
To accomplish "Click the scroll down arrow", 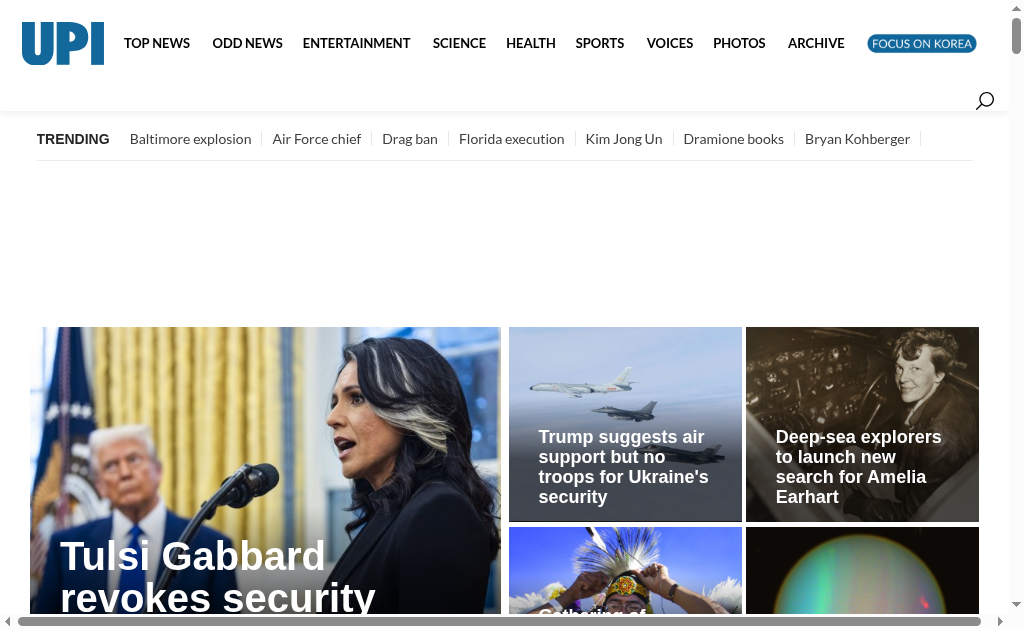I will pyautogui.click(x=1016, y=605).
